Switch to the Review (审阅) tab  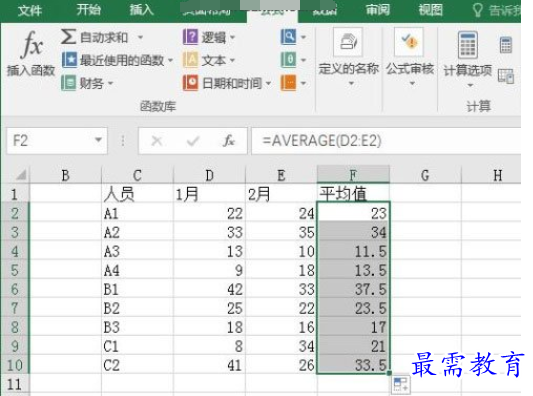(x=378, y=10)
